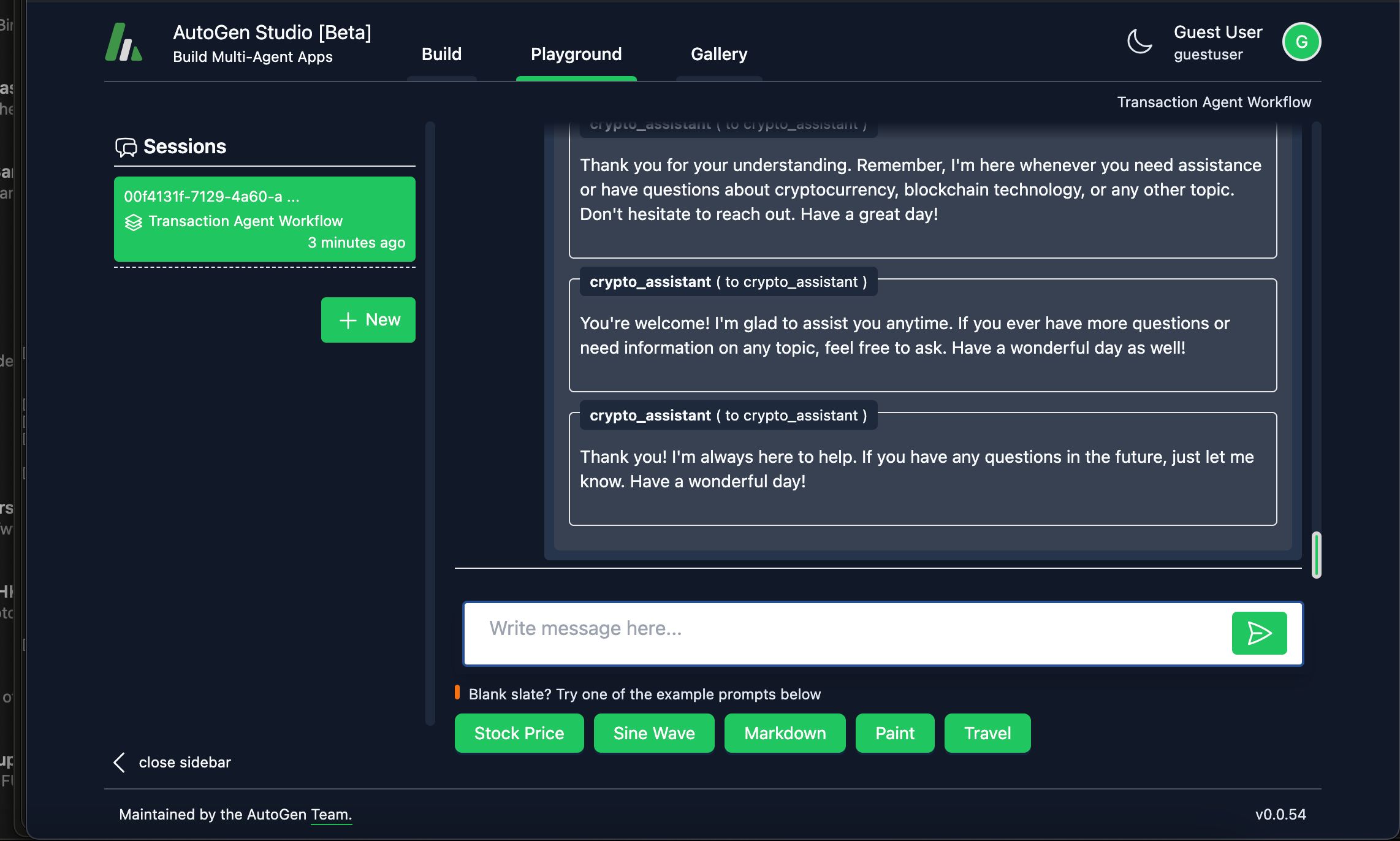Click the '3 minutes ago' timestamp
Viewport: 1400px width, 841px height.
point(356,243)
